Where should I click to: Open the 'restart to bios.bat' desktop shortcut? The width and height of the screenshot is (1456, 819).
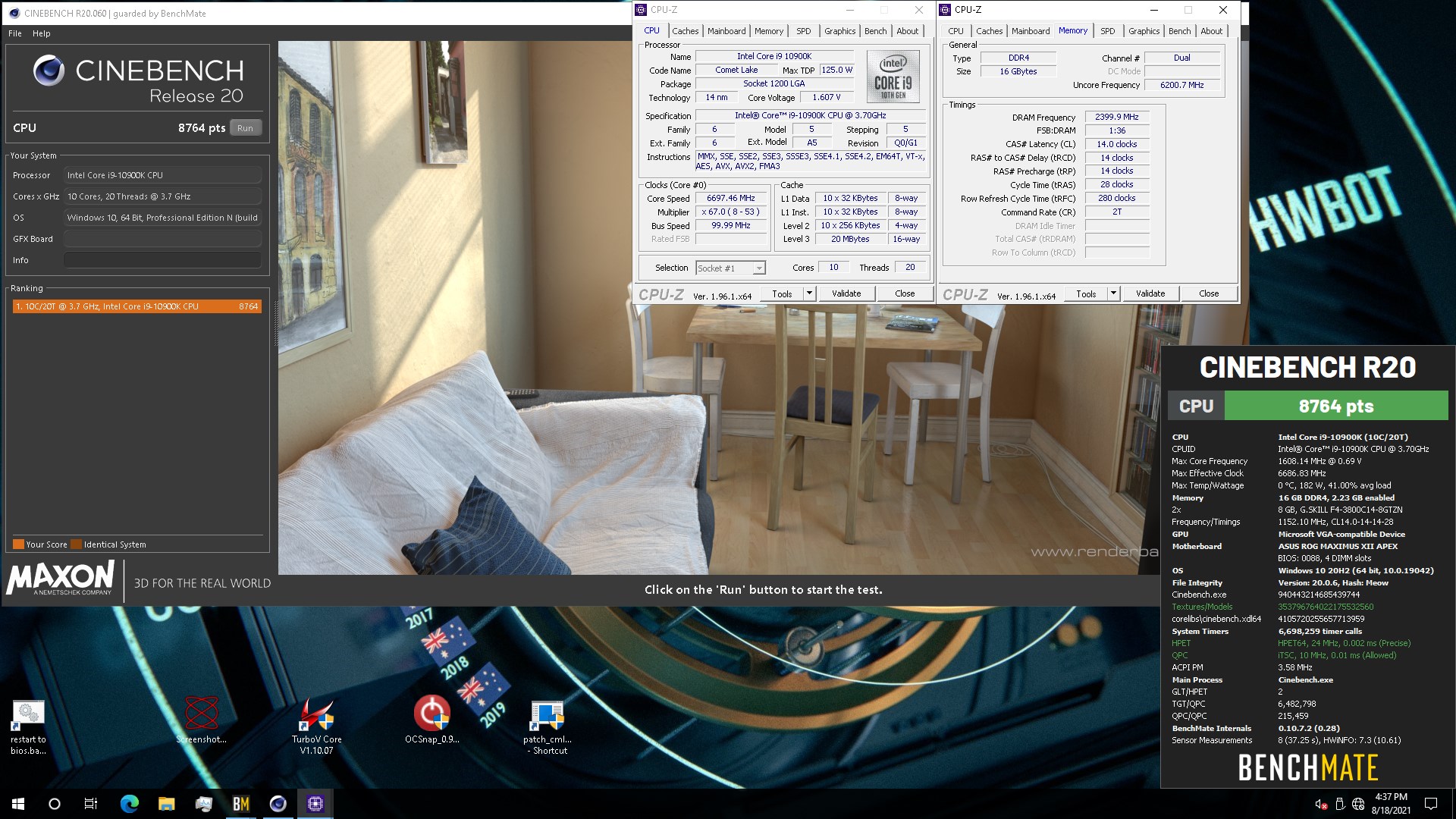(x=28, y=726)
